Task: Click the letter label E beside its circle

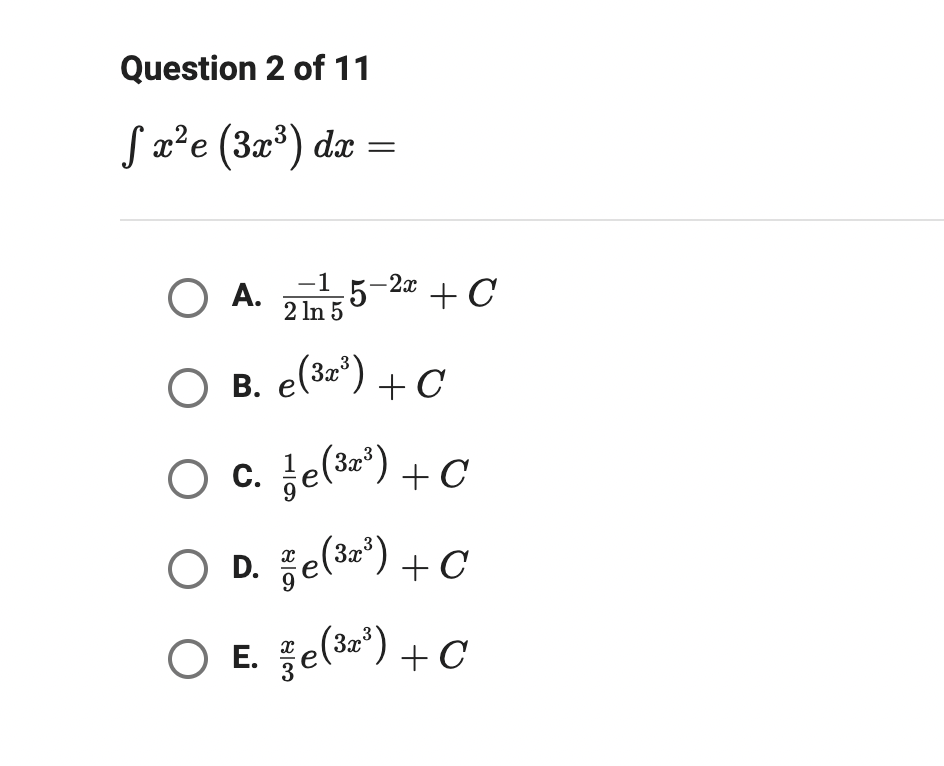Action: click(x=247, y=658)
